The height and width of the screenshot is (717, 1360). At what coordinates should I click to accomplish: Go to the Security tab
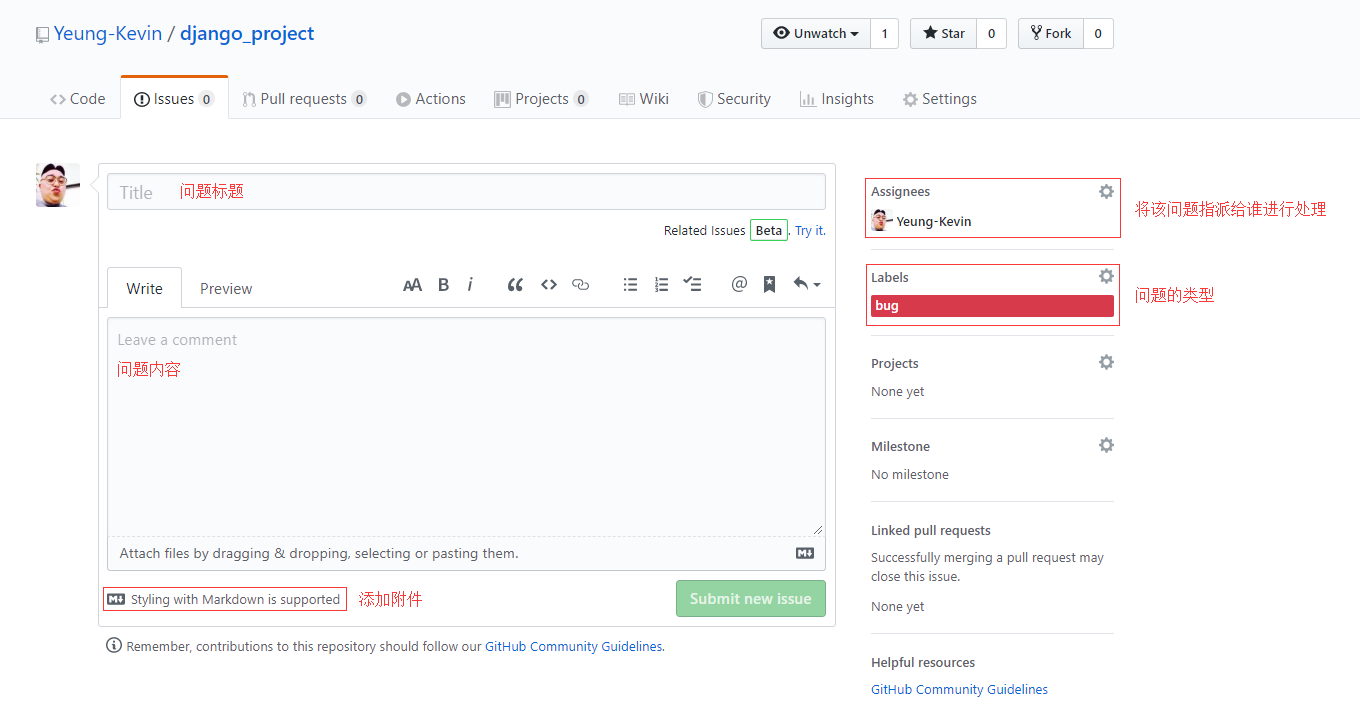(734, 99)
